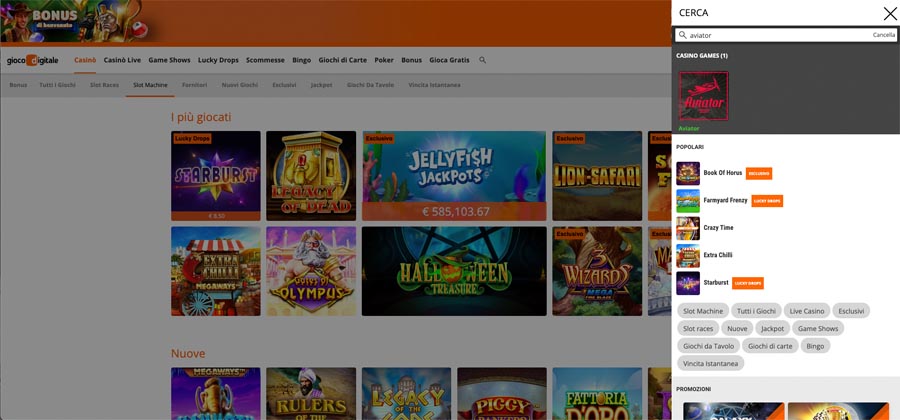This screenshot has width=900, height=420.
Task: Open the 3 Wizards game tile
Action: click(x=597, y=271)
